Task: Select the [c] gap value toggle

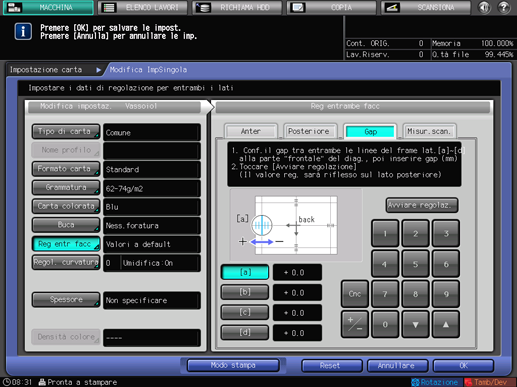Action: 245,313
